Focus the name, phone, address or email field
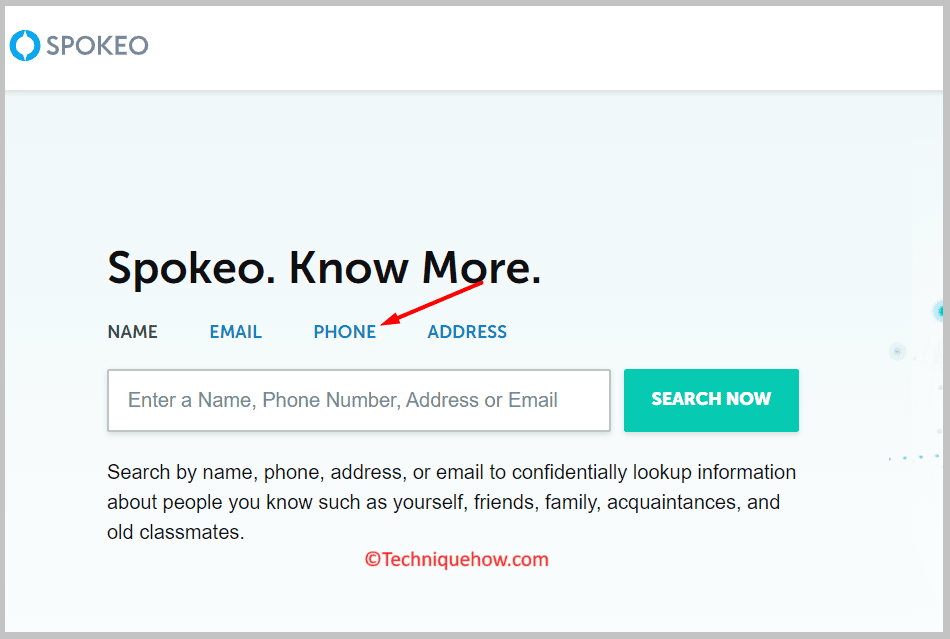Screen dimensions: 950x639 point(359,400)
